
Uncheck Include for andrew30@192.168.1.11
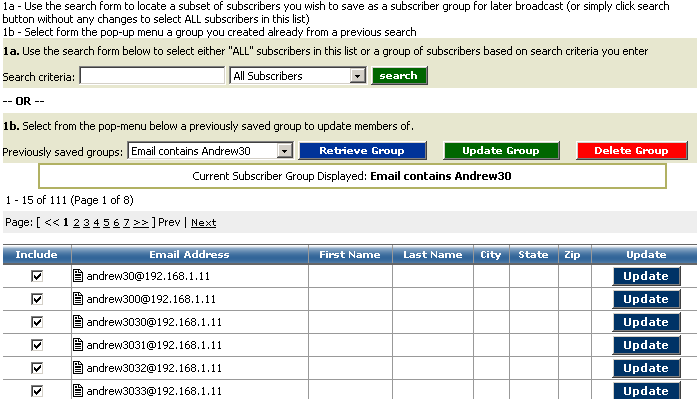(37, 276)
